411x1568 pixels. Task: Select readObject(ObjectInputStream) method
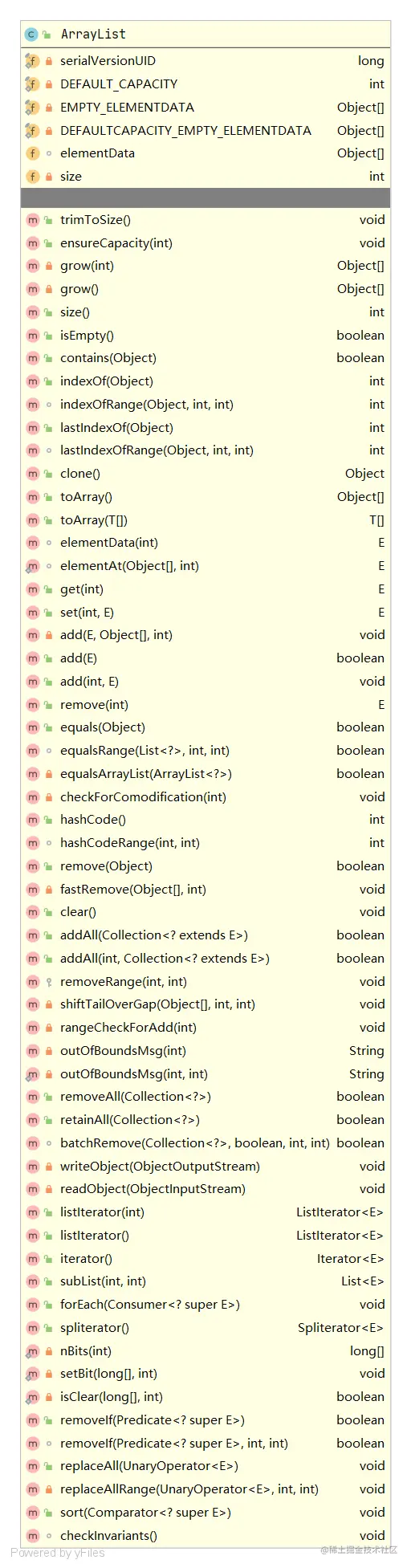[153, 1189]
